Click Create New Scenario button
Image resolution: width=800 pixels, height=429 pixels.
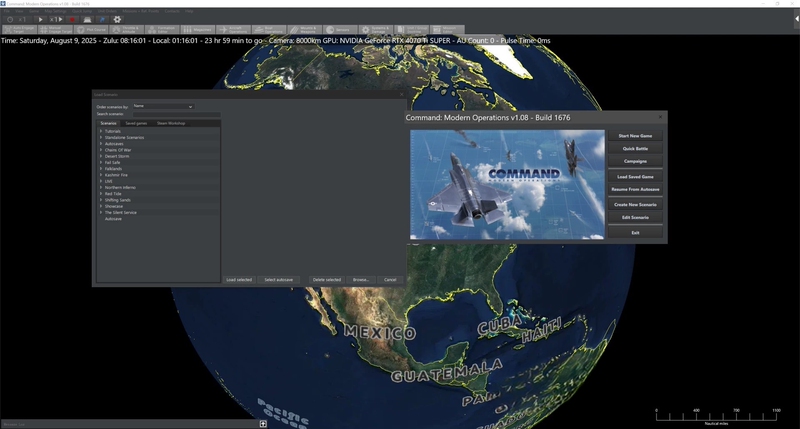click(x=635, y=205)
